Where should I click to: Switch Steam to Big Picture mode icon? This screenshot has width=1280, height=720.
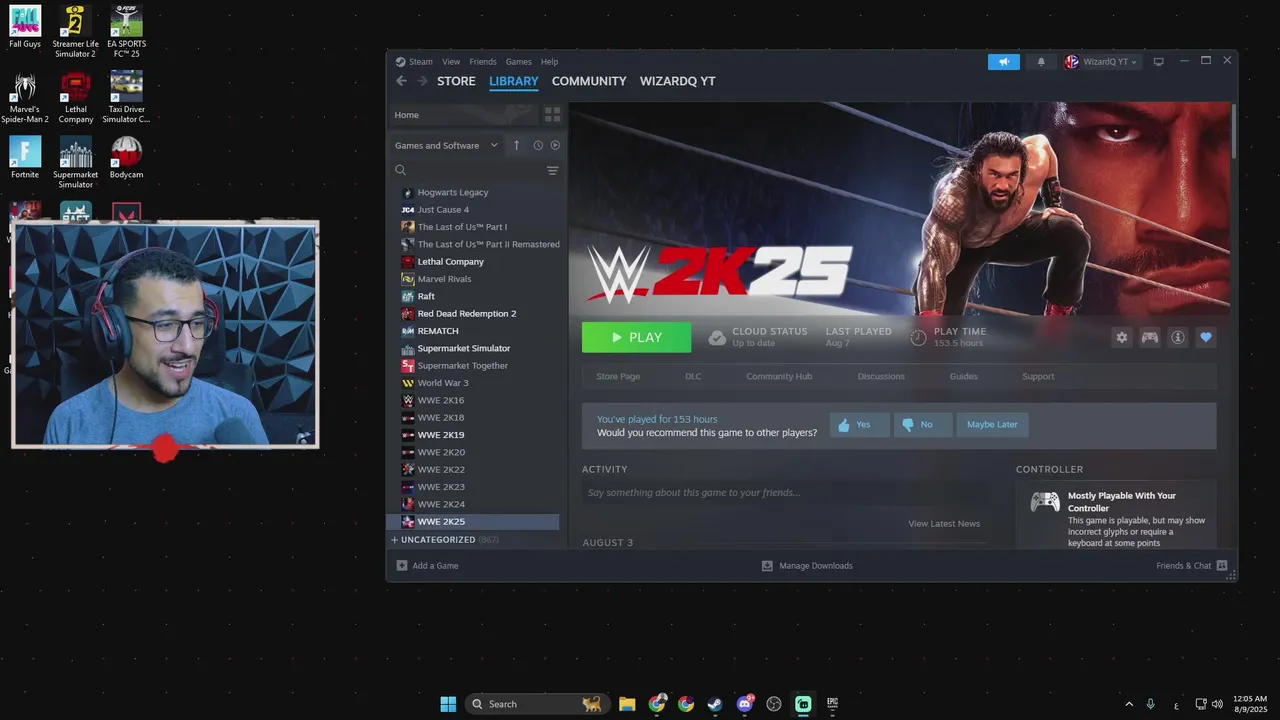(1159, 62)
